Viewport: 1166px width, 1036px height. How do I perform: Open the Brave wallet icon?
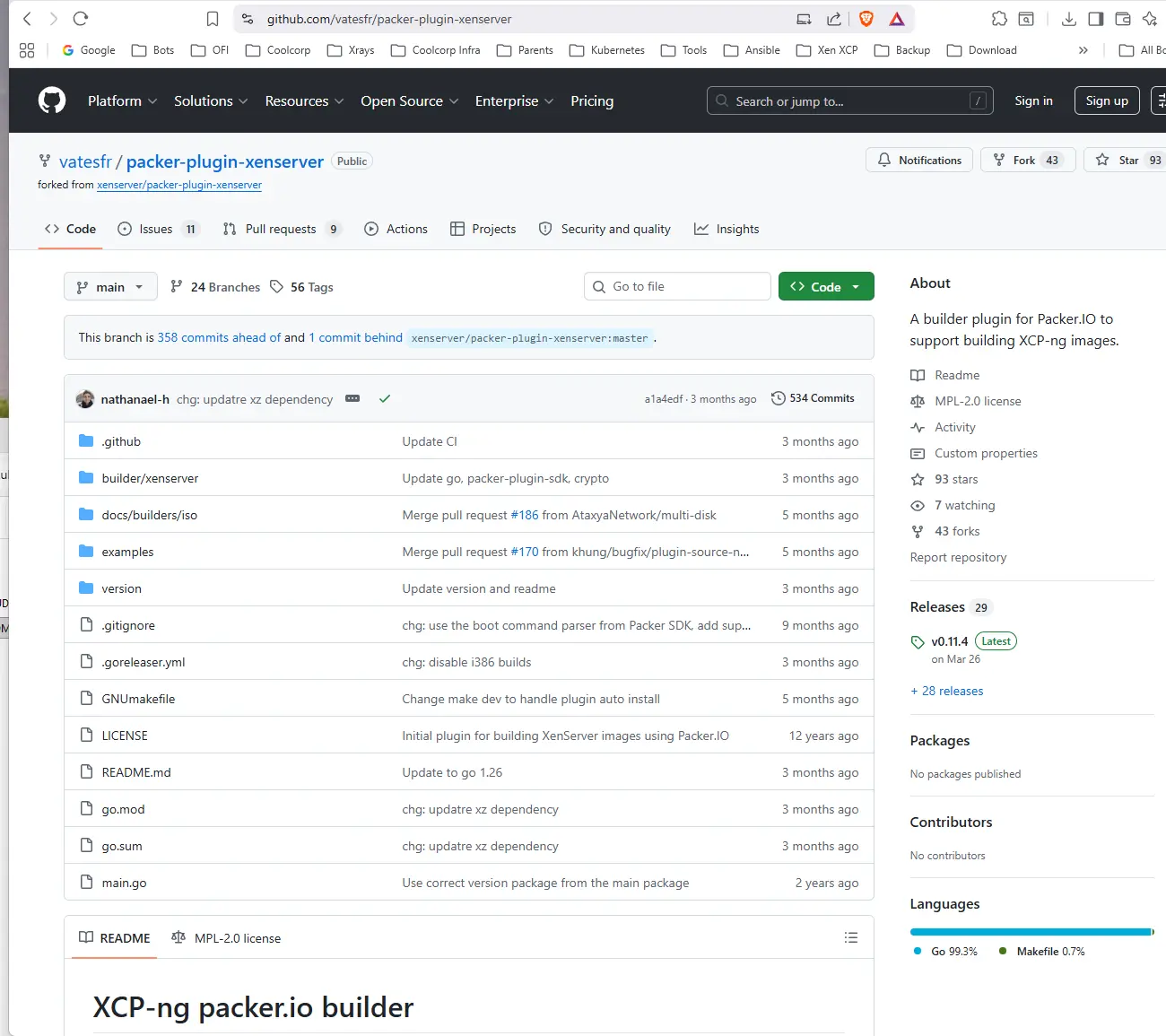1122,18
